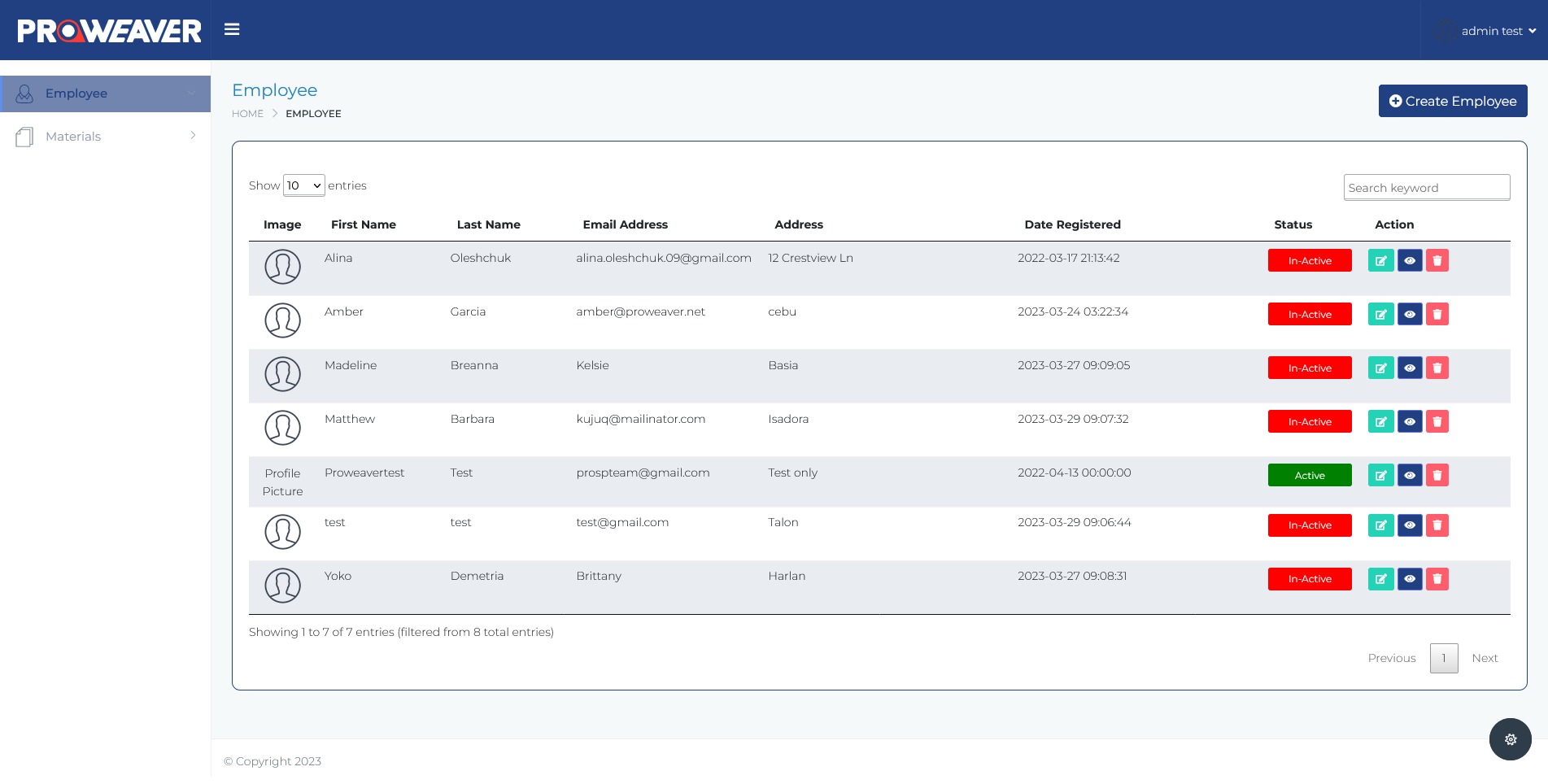1548x784 pixels.
Task: Select the EMPLOYEE breadcrumb tab
Action: click(313, 113)
